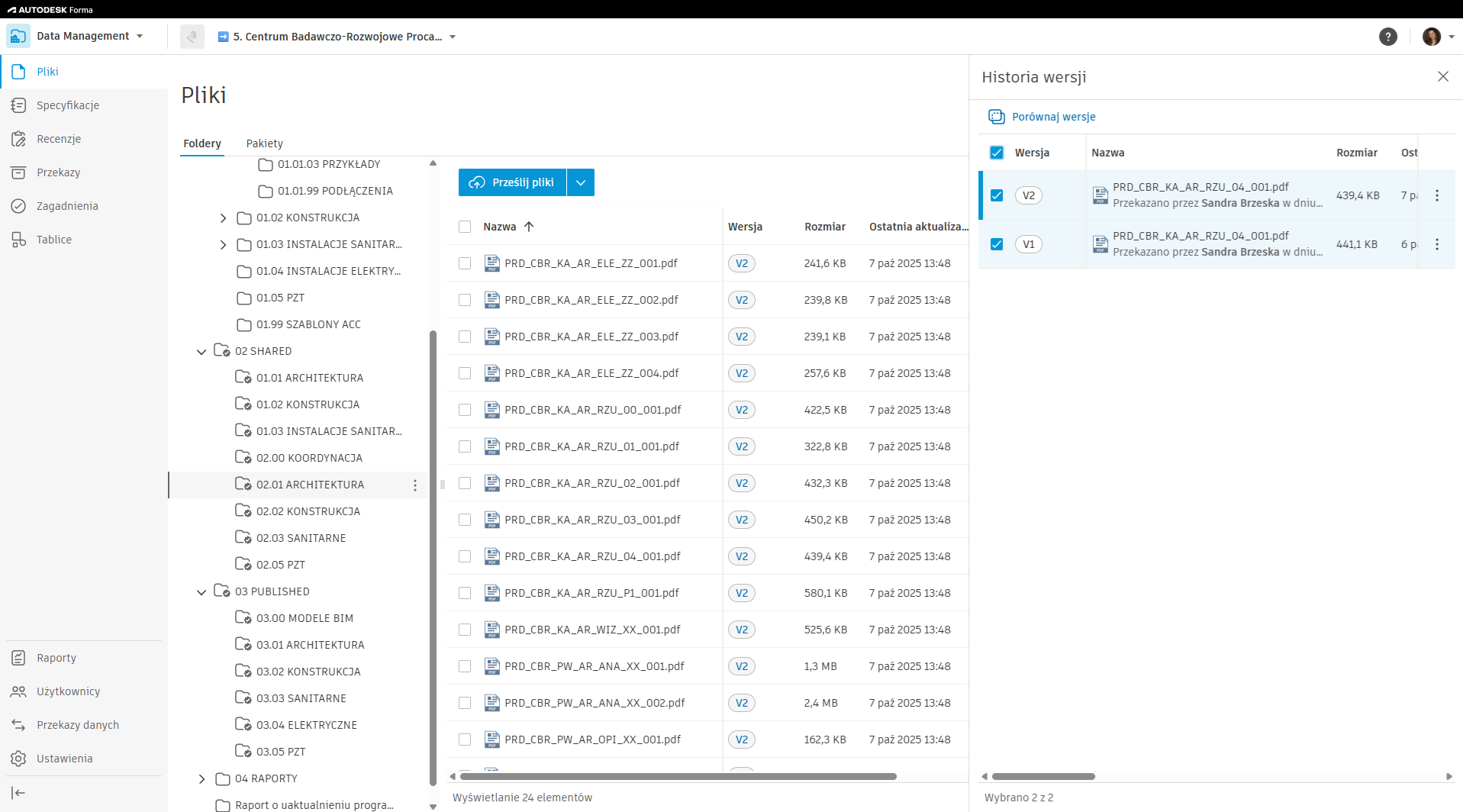
Task: Uncheck the Wersja select-all checkbox in history
Action: [x=997, y=153]
